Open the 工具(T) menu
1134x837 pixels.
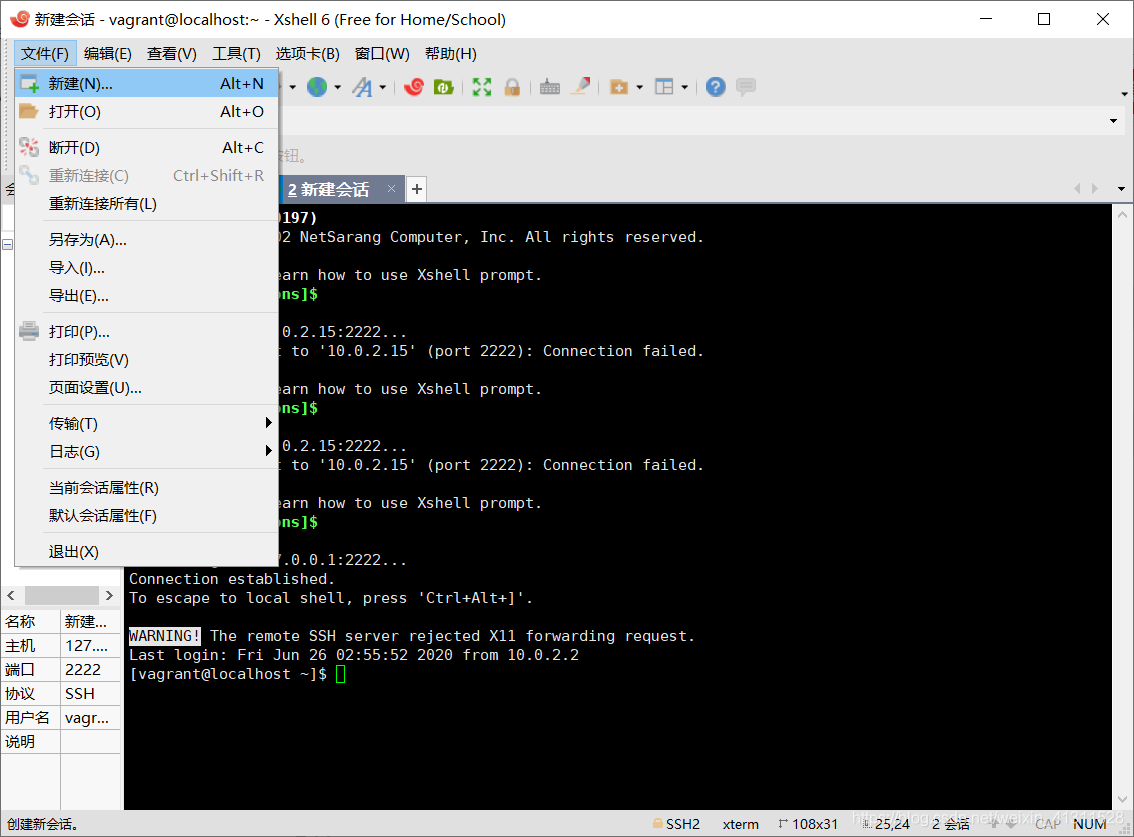point(236,54)
